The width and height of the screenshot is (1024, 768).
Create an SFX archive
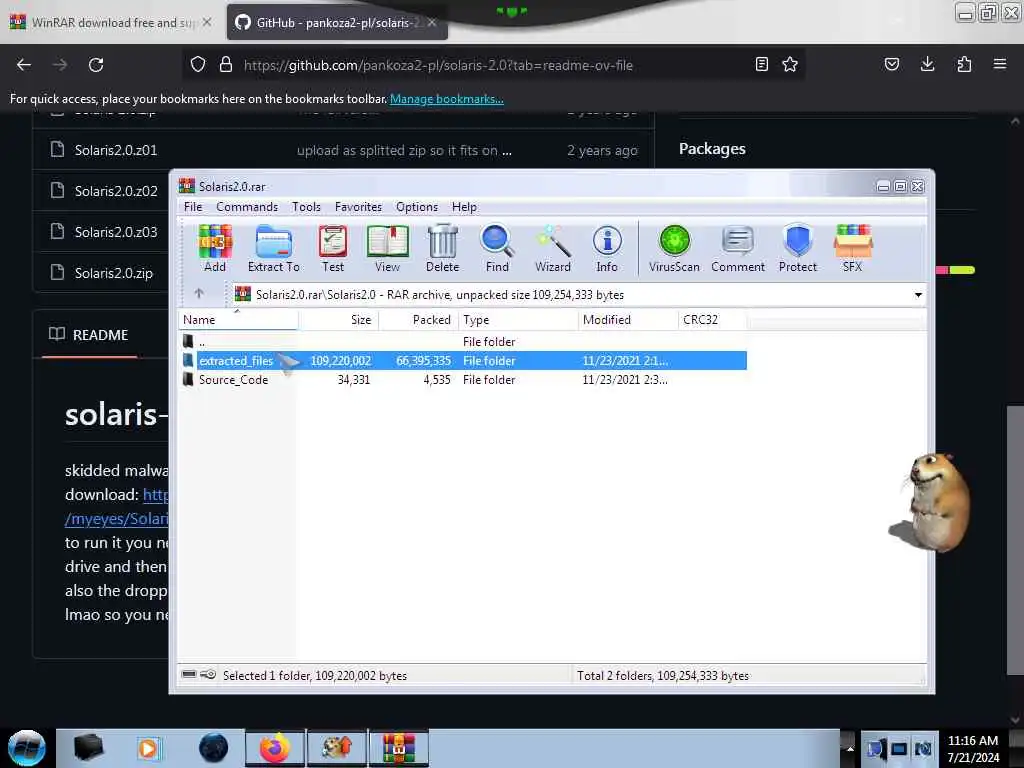coord(852,248)
